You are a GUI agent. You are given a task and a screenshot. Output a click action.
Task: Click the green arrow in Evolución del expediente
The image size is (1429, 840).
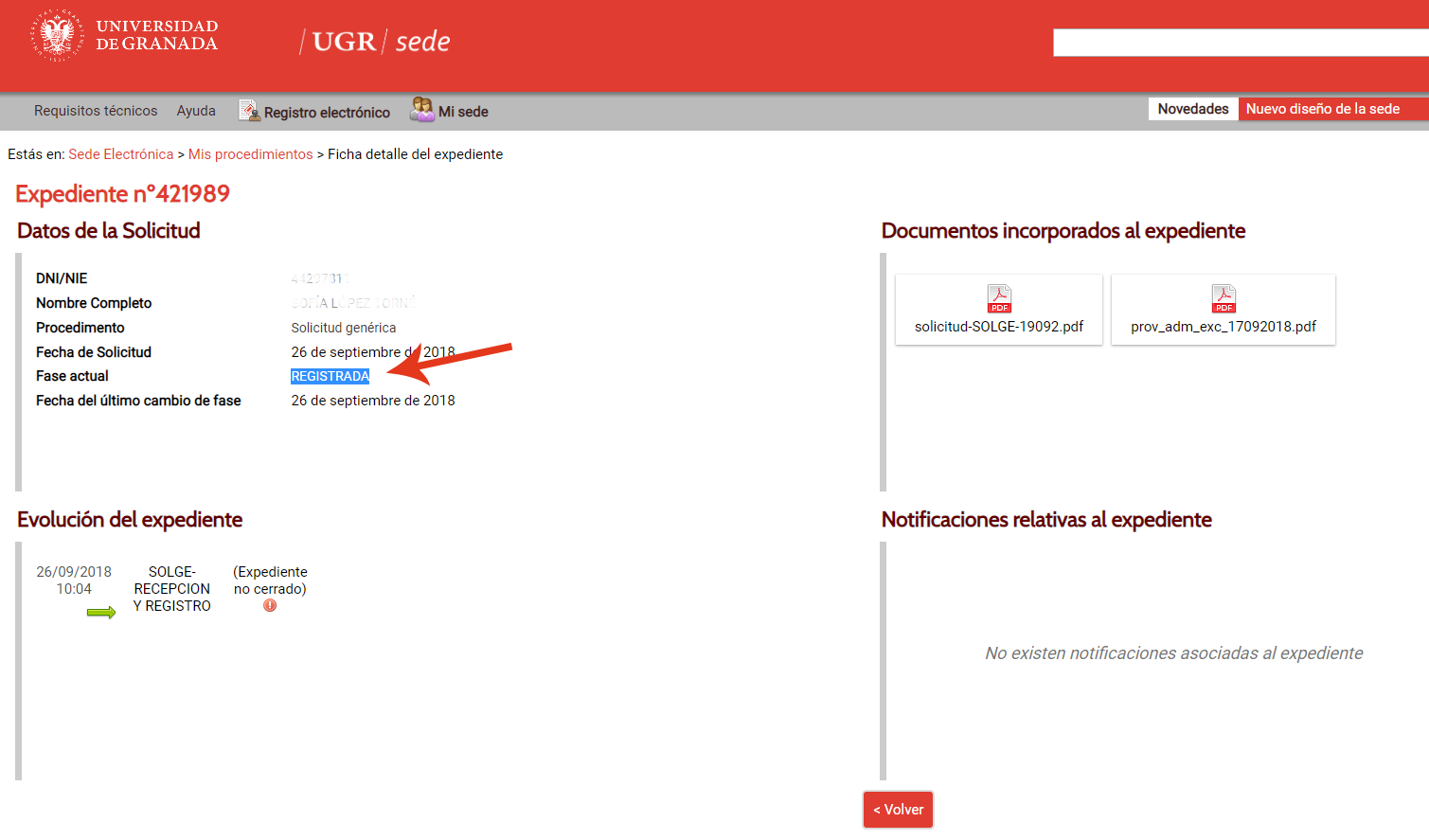[101, 613]
